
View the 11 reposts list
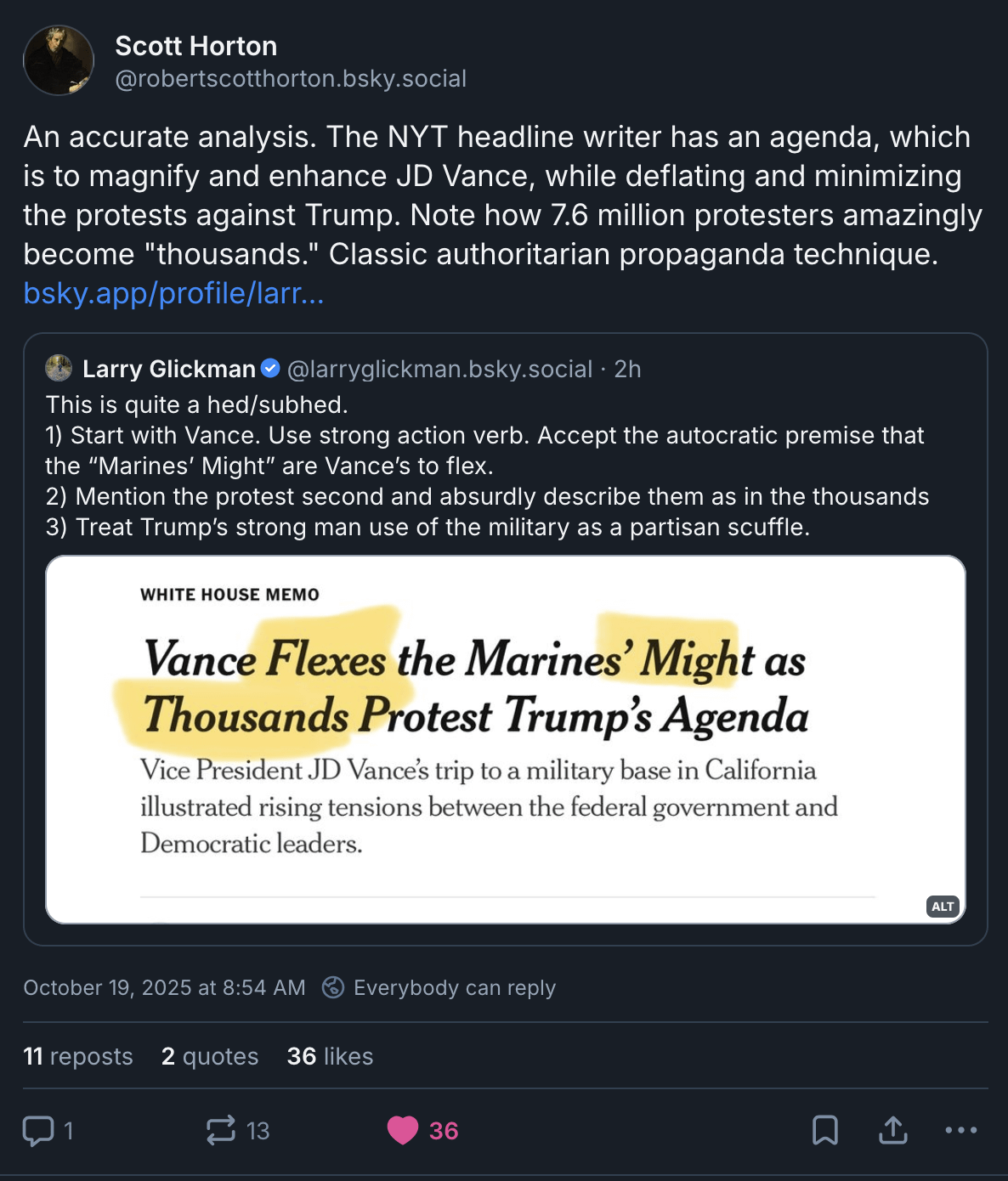pyautogui.click(x=78, y=1056)
